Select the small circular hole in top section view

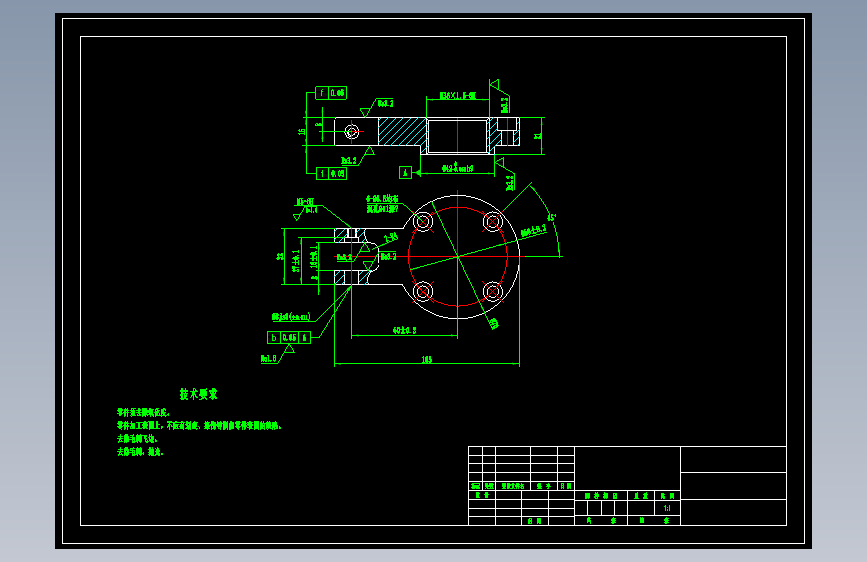pos(352,132)
